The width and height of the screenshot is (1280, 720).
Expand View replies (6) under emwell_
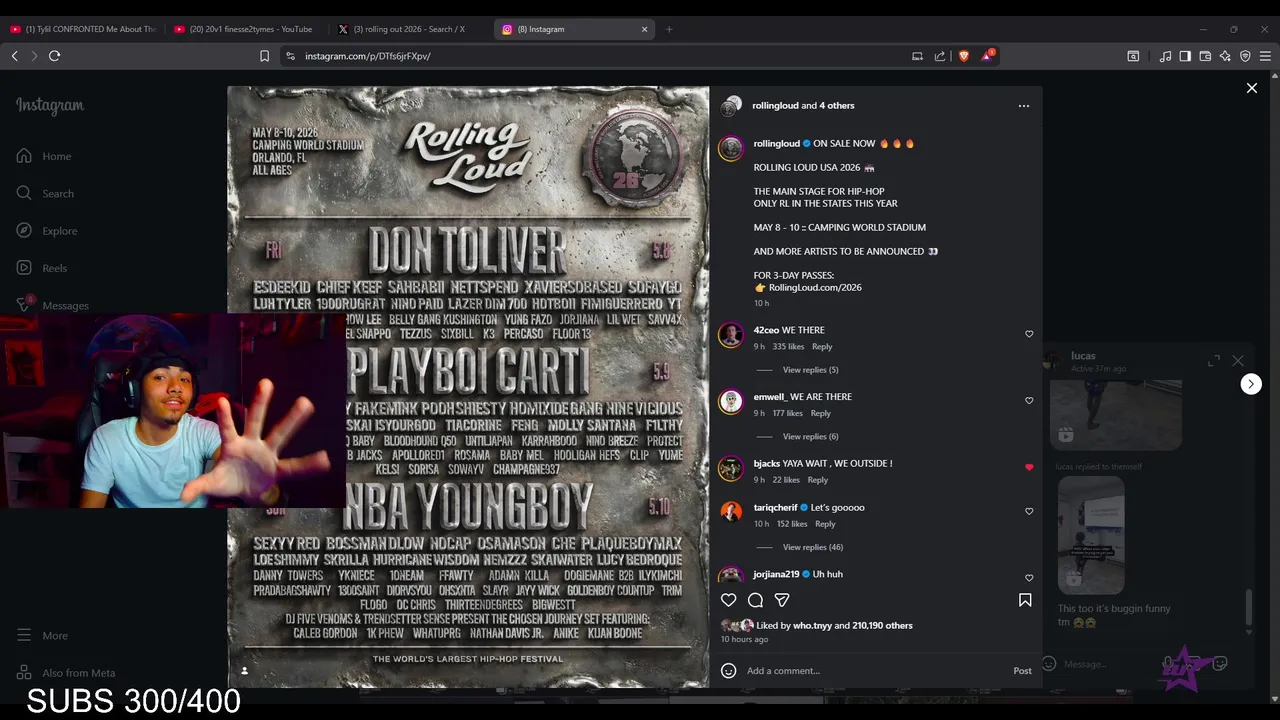click(x=810, y=436)
